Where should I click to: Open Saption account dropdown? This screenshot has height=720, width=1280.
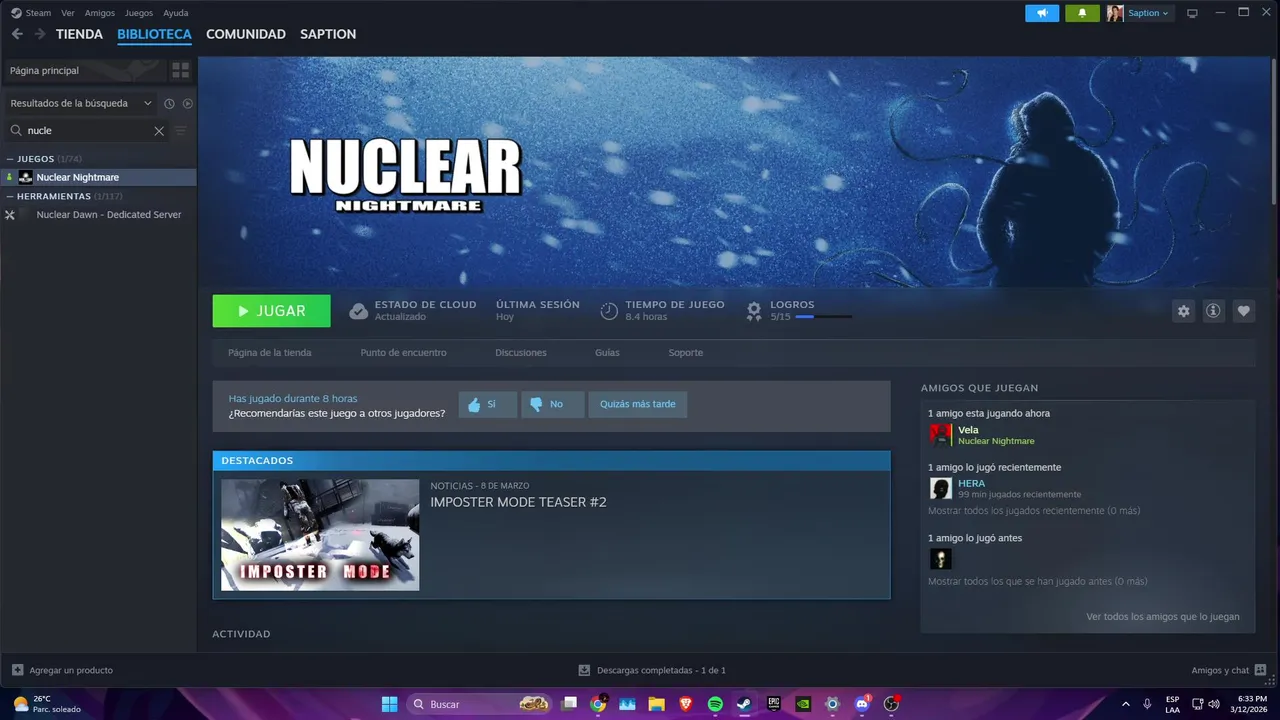pos(1140,13)
